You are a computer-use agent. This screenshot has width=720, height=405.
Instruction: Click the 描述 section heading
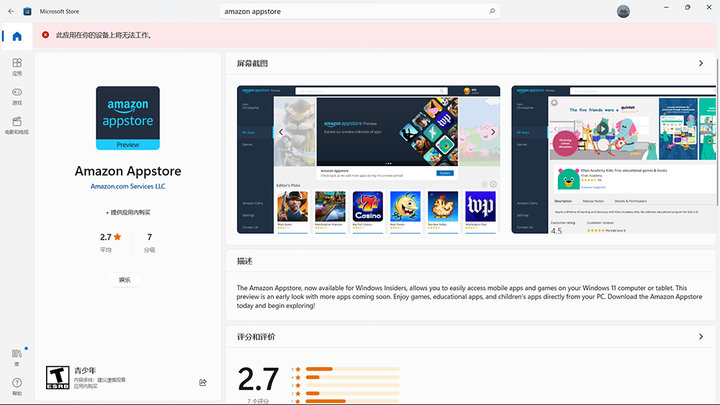(x=245, y=261)
